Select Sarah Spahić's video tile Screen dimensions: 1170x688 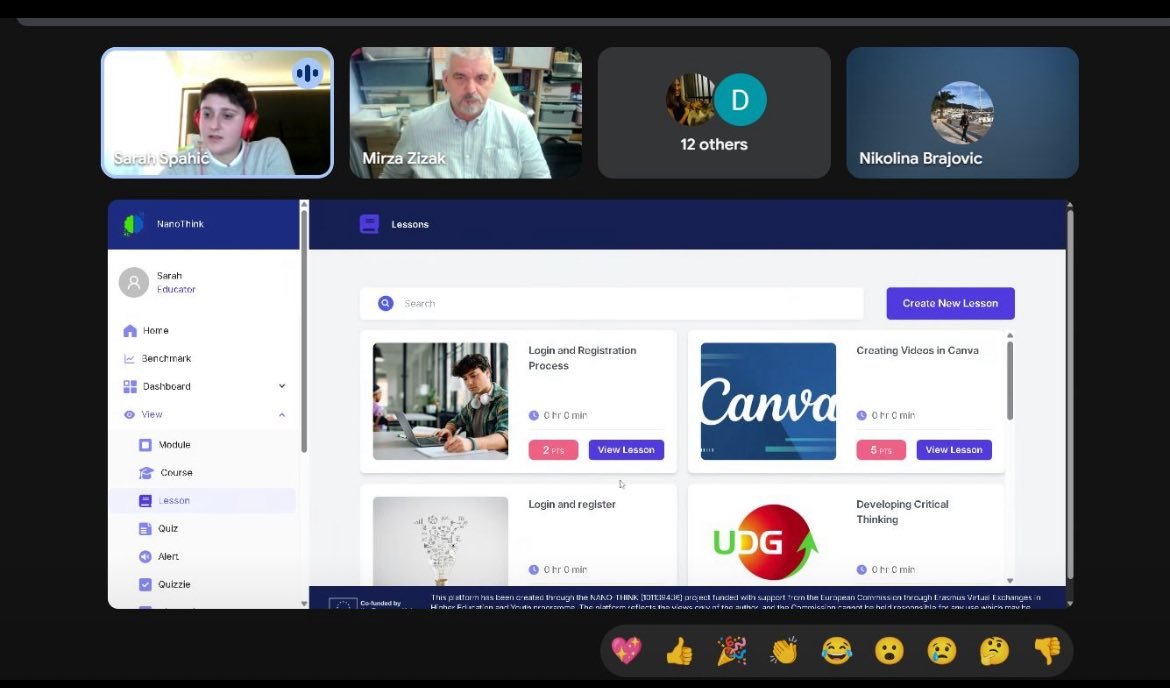pos(217,113)
